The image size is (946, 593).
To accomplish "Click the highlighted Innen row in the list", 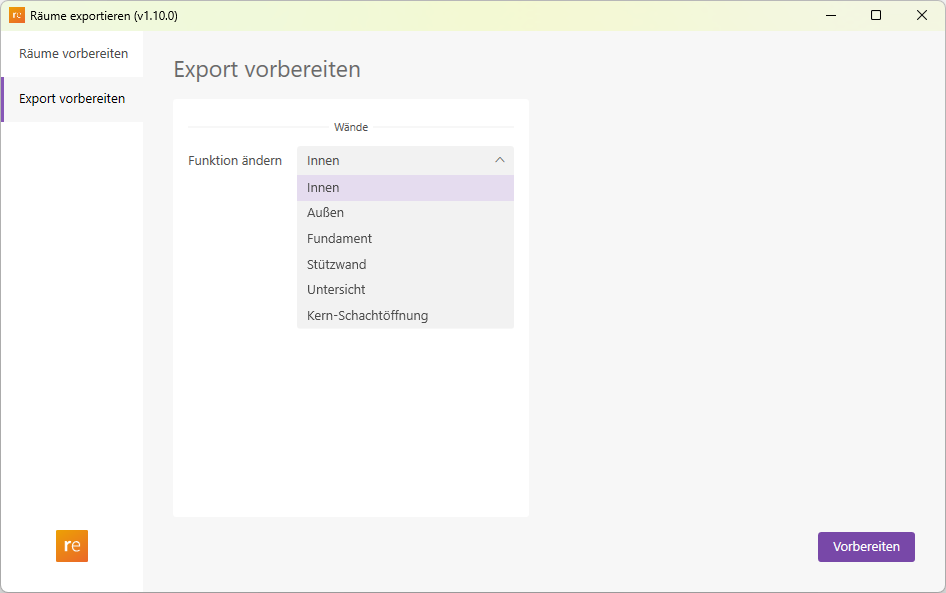I will [x=405, y=187].
